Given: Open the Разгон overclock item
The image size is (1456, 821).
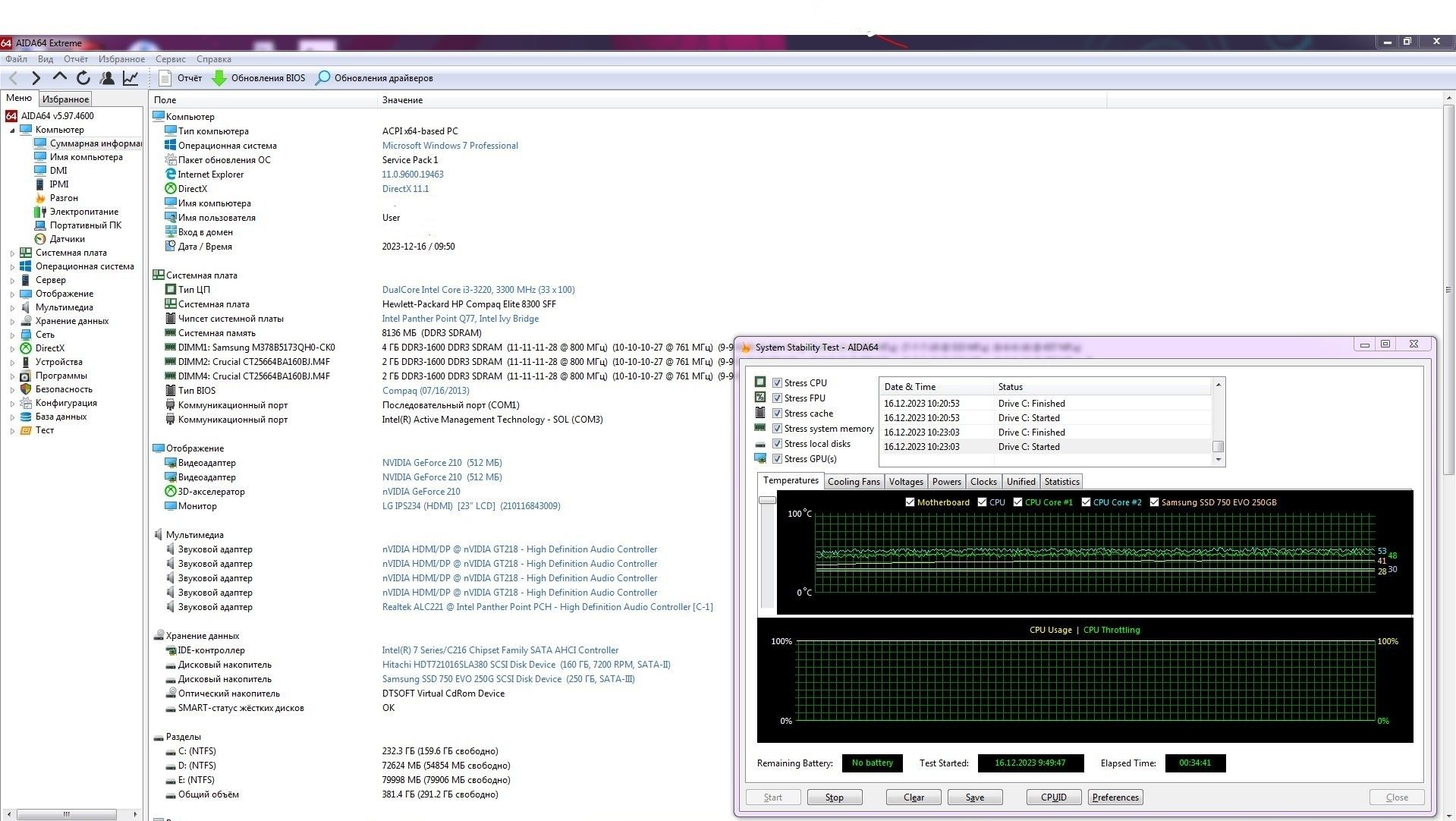Looking at the screenshot, I should coord(64,198).
